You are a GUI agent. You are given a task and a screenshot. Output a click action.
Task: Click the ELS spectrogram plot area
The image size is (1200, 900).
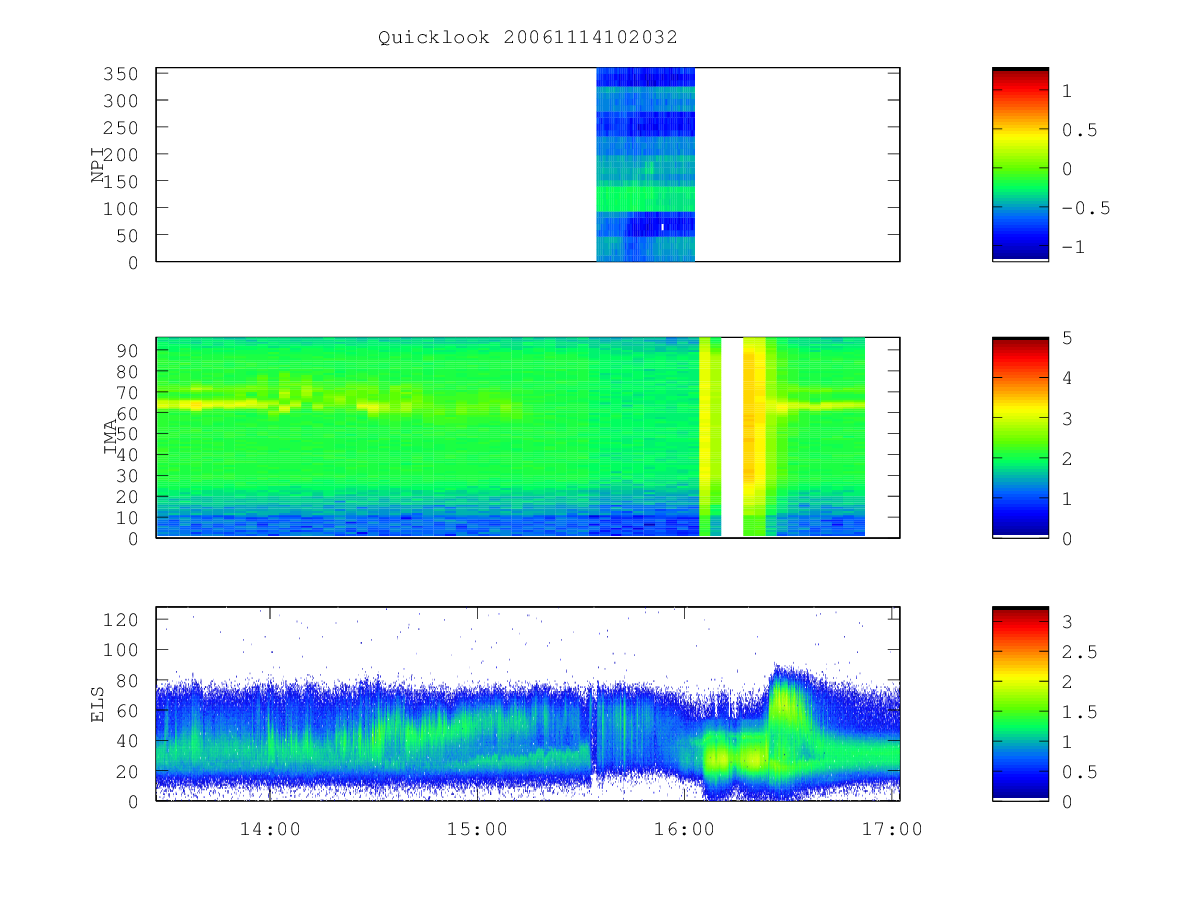[x=528, y=703]
